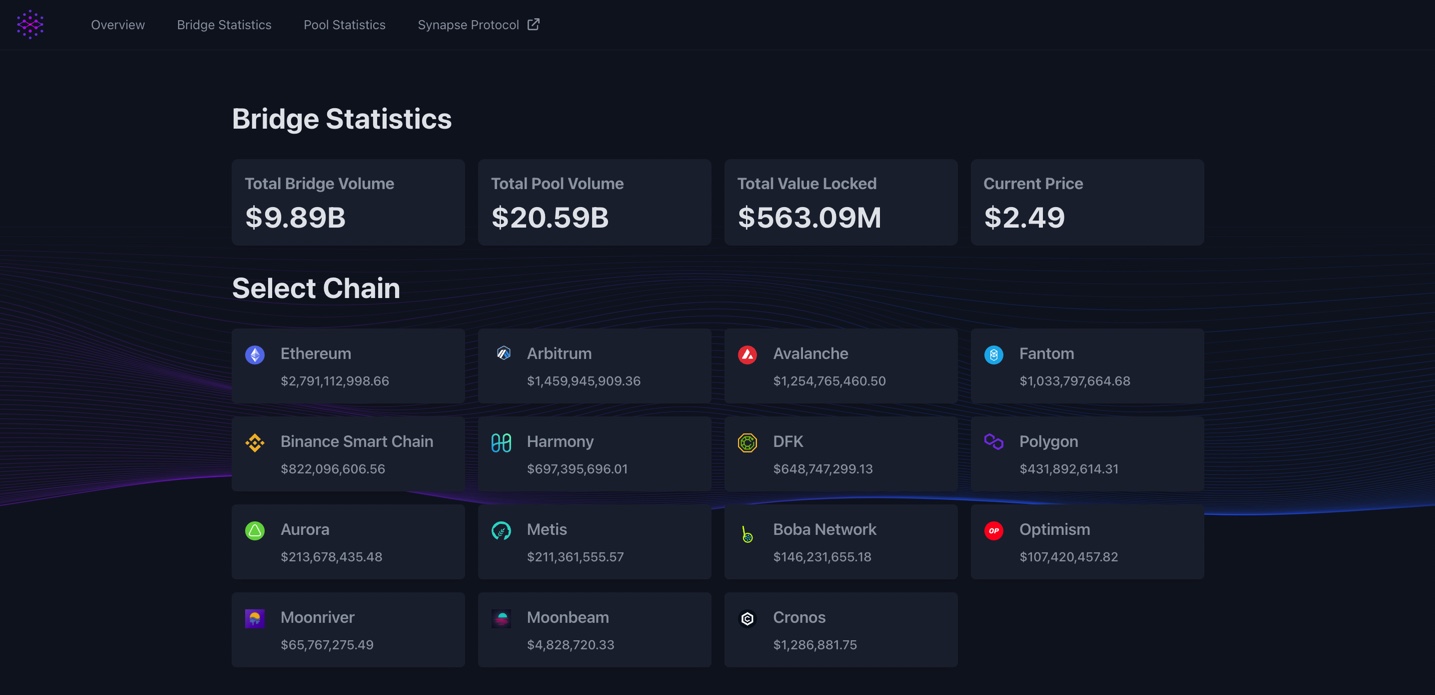Click Metis volume $211,361,555.57

tap(575, 557)
